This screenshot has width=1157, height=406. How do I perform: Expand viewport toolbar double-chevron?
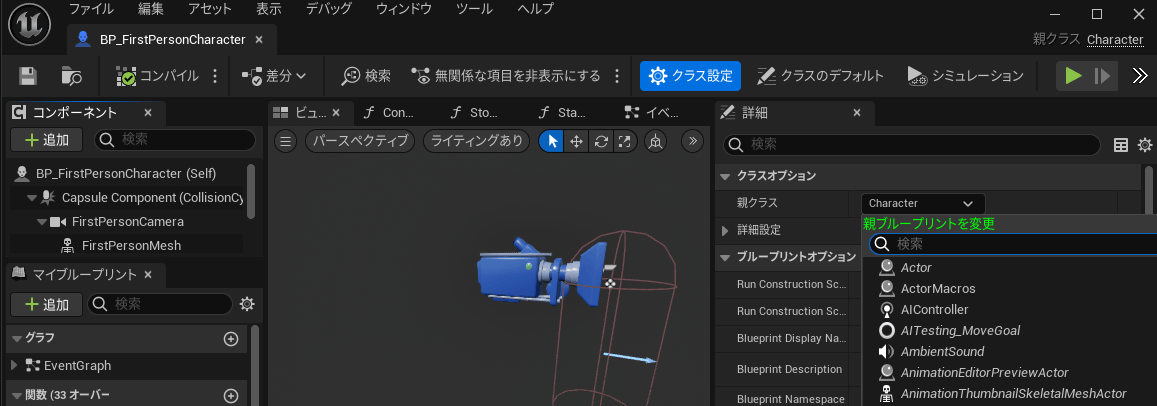pos(692,141)
